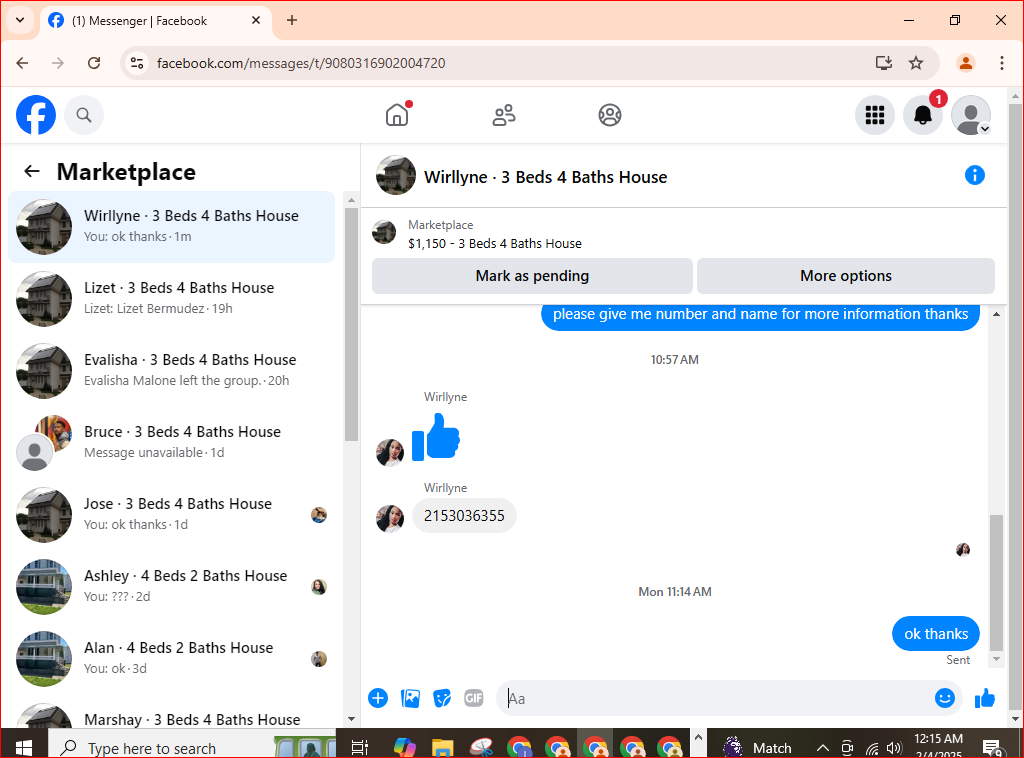
Task: Click the volume speaker tray icon
Action: (894, 748)
